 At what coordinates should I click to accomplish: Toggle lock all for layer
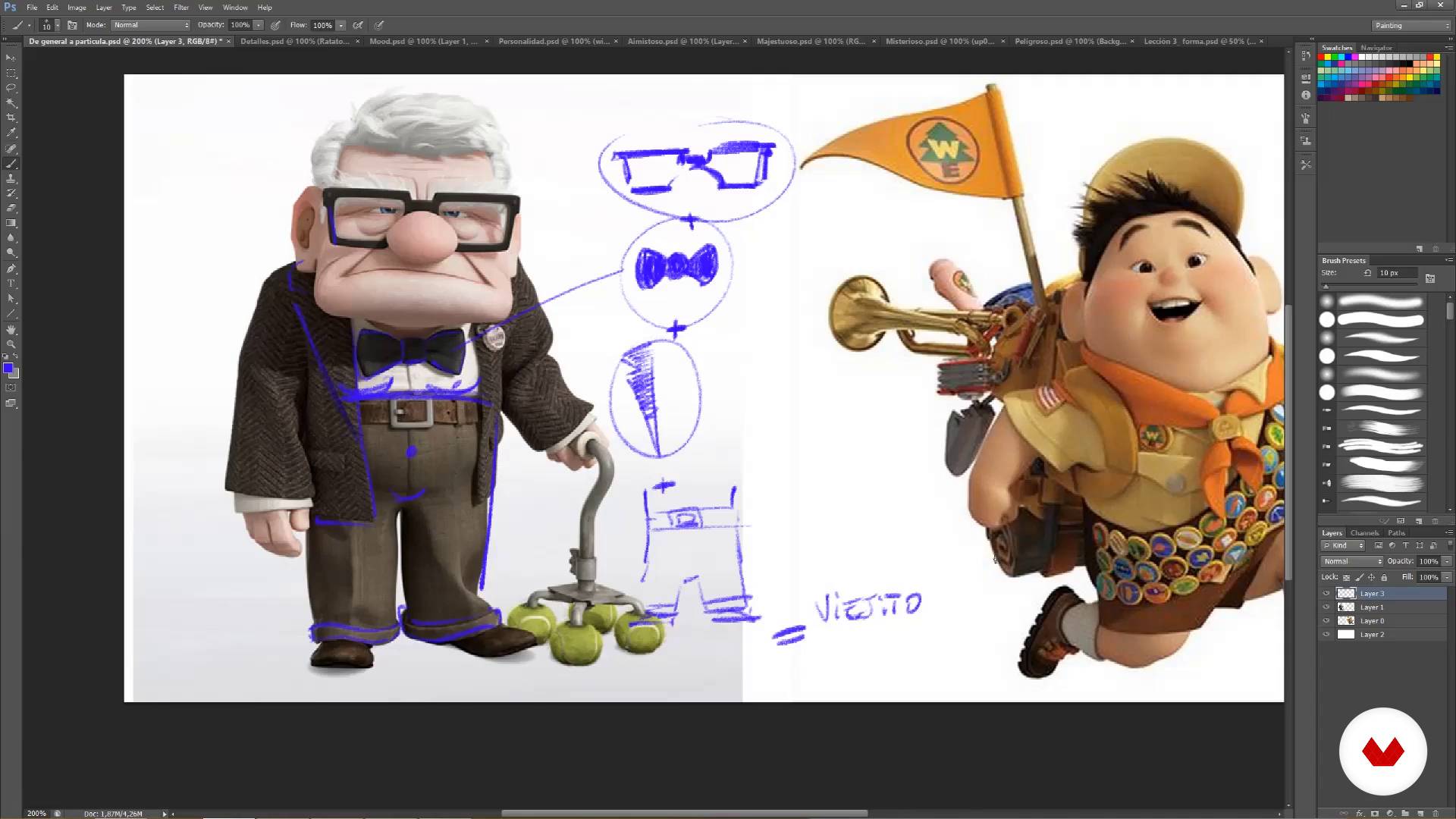click(x=1384, y=578)
